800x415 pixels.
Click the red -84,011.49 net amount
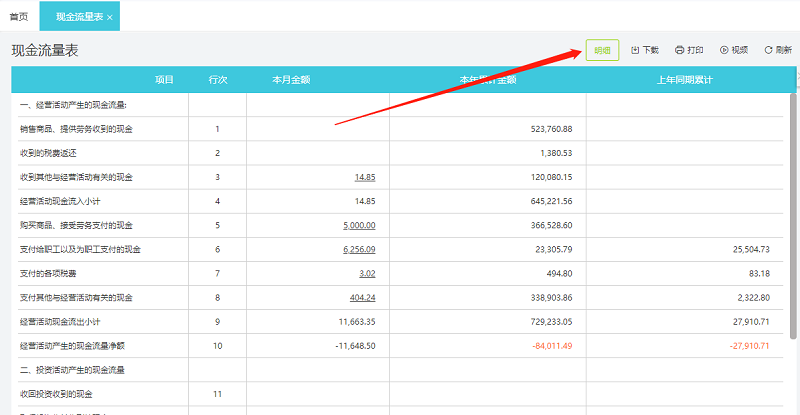point(552,346)
